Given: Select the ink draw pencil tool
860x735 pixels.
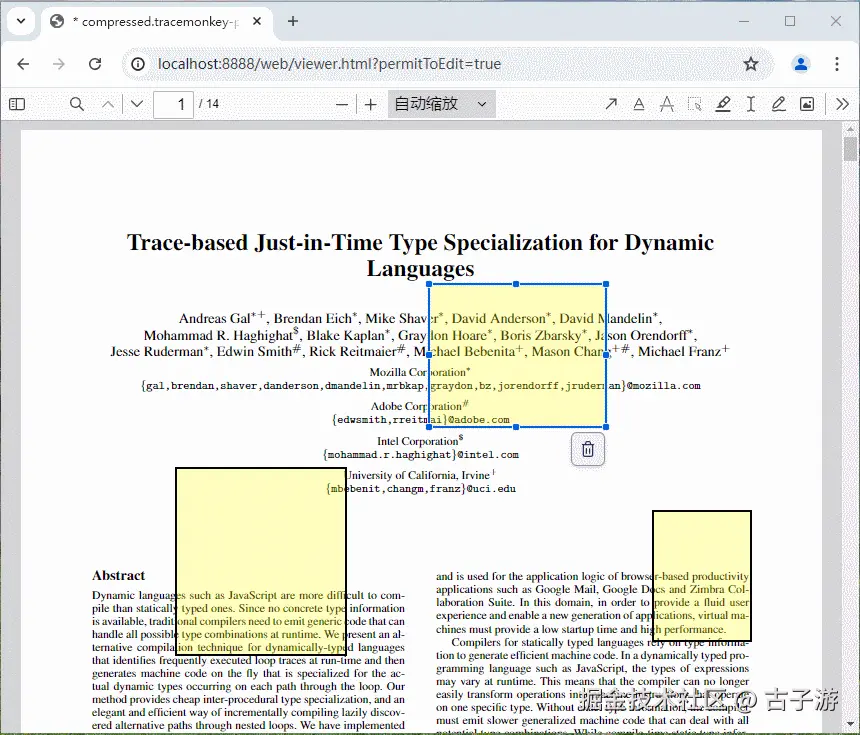Looking at the screenshot, I should pyautogui.click(x=778, y=104).
